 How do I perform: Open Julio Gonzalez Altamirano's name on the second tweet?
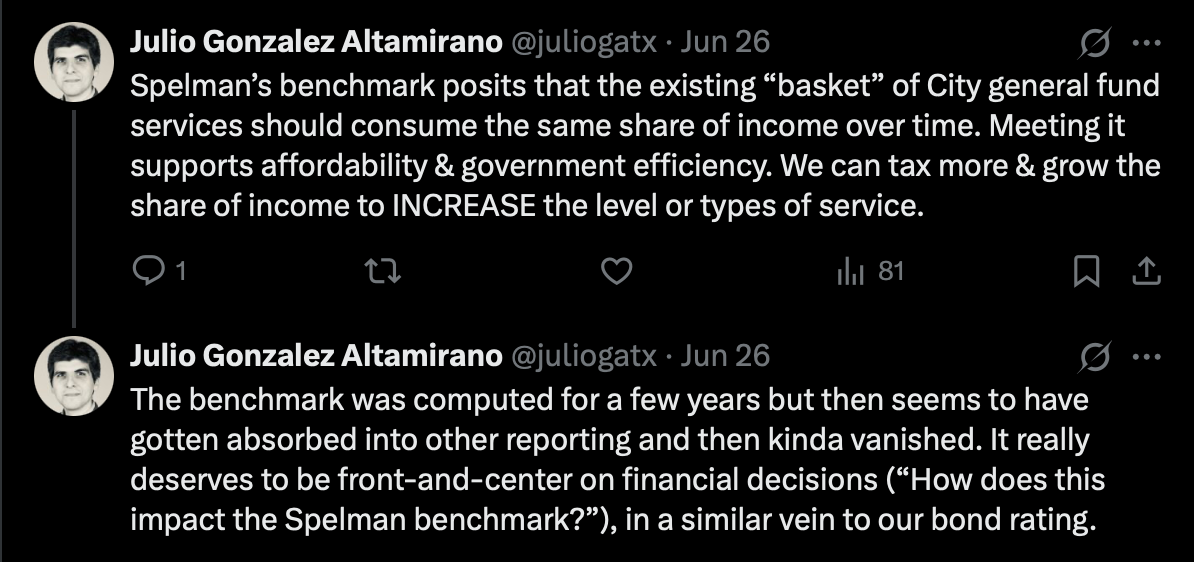pyautogui.click(x=316, y=356)
